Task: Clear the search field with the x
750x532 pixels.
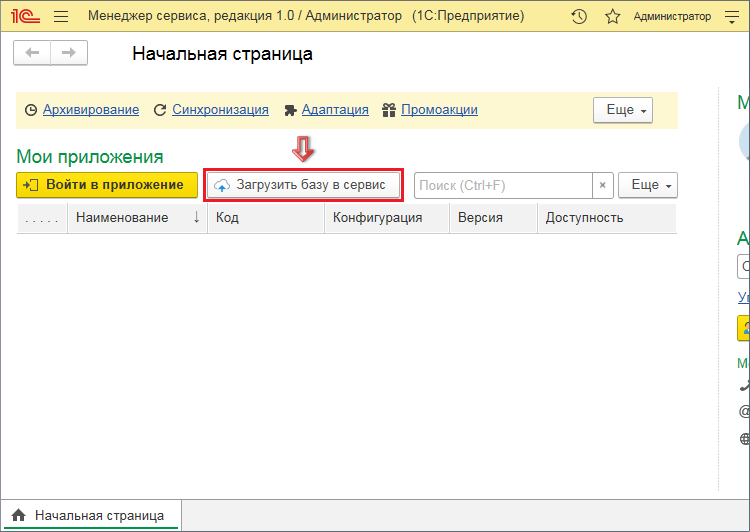Action: (603, 185)
